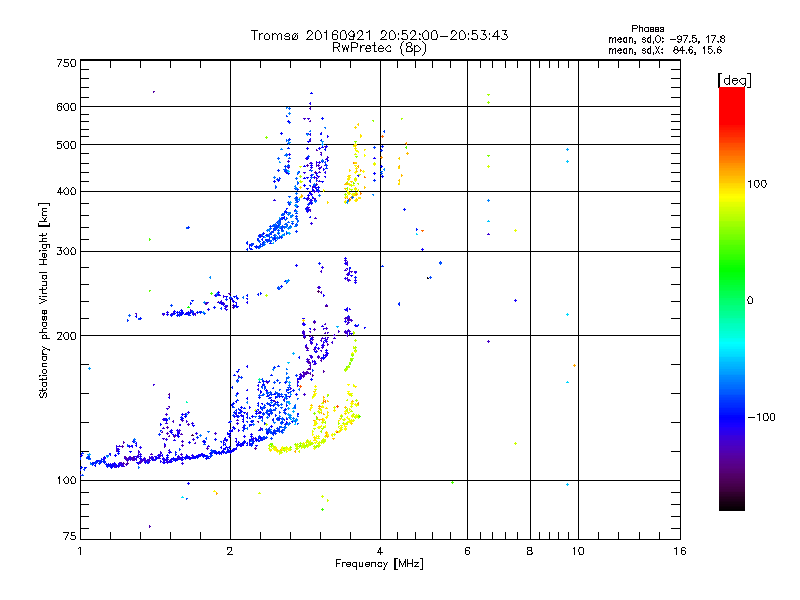The image size is (800, 600).
Task: Click the y-axis '100' km tick label
Action: coord(66,481)
